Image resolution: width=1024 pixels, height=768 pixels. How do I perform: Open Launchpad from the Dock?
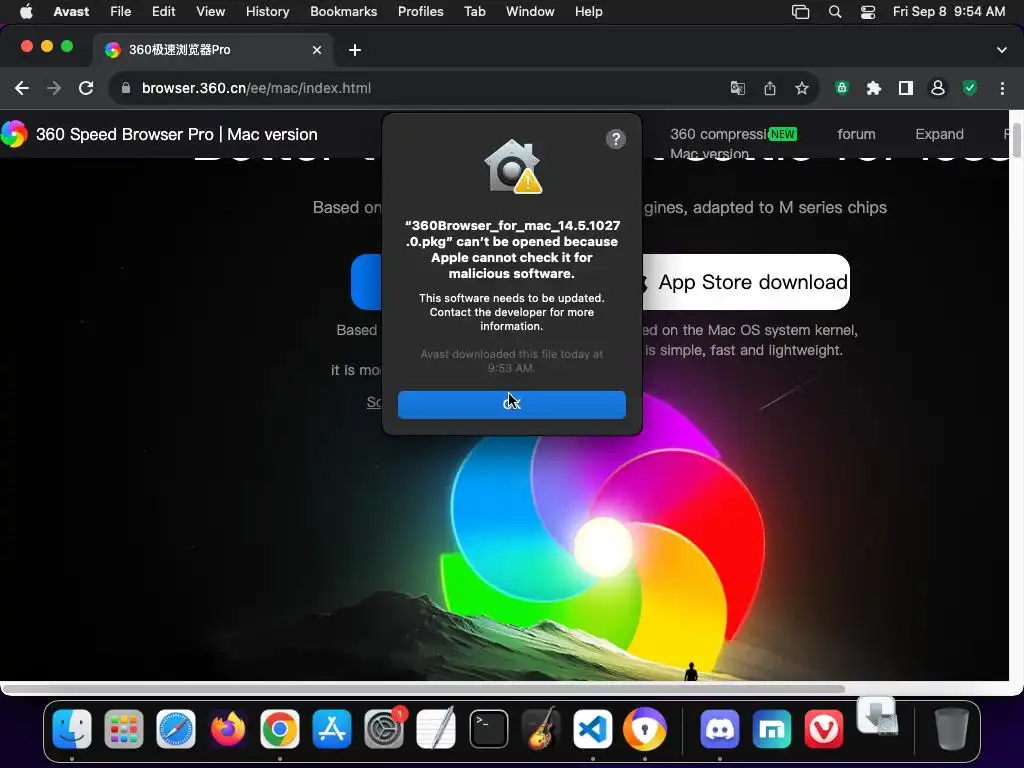coord(123,729)
